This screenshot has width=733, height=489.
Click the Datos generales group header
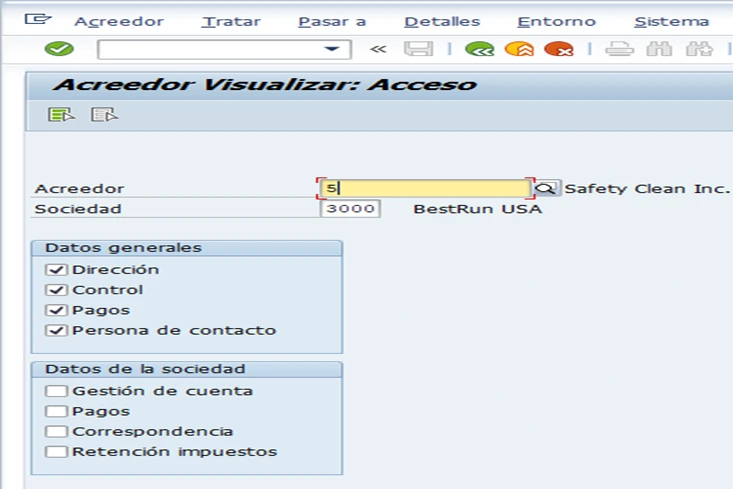pos(187,248)
